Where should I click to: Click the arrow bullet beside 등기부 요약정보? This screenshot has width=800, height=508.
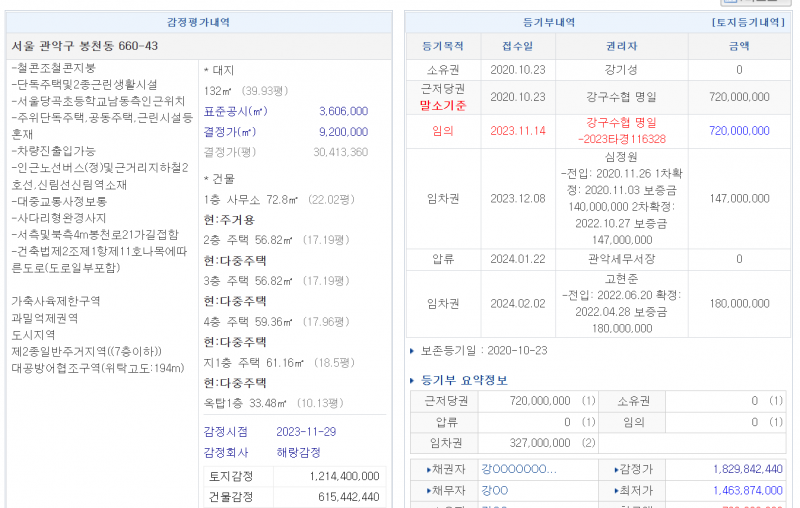(x=414, y=380)
